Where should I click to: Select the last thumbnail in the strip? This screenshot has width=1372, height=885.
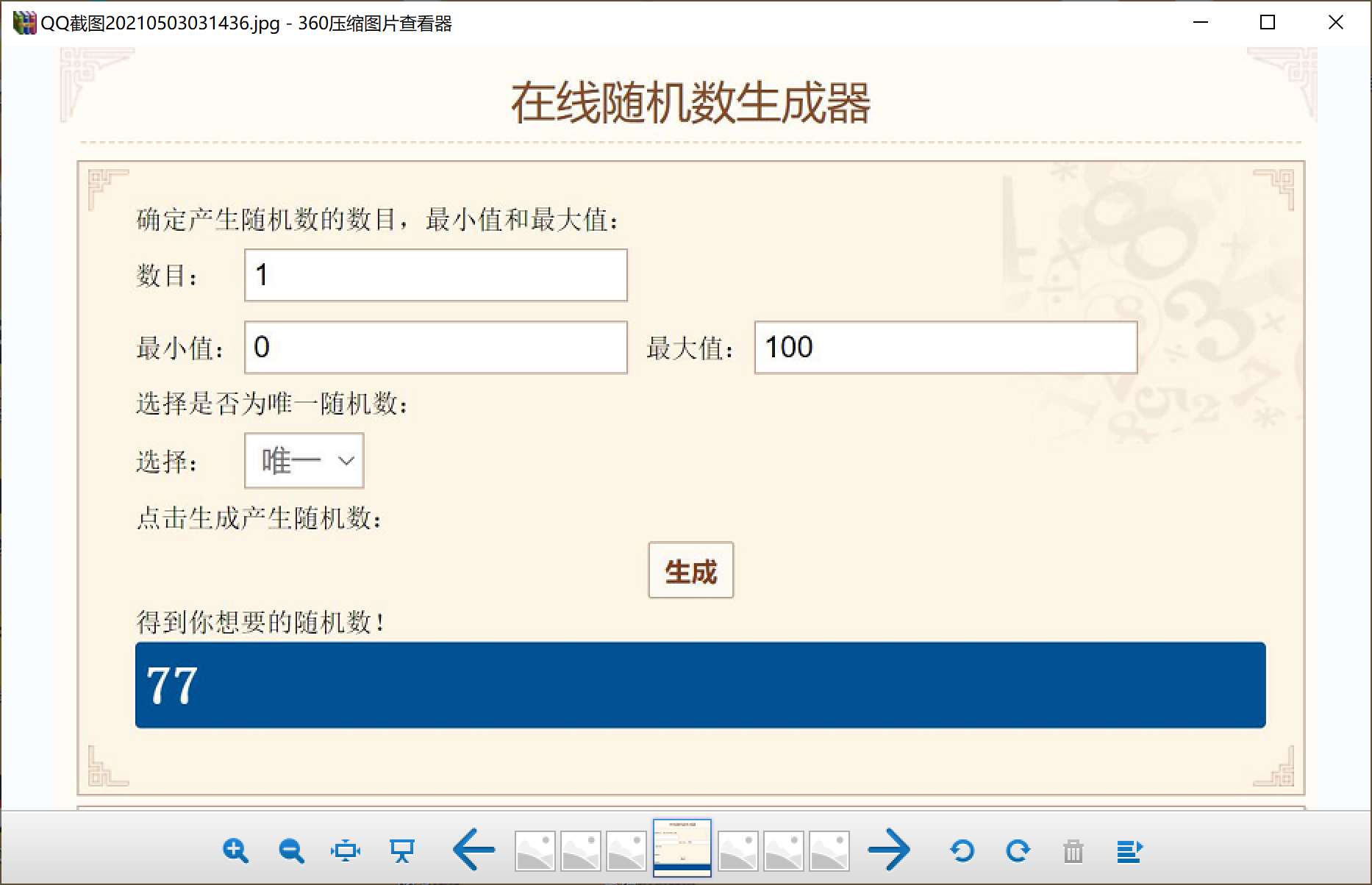[x=829, y=851]
